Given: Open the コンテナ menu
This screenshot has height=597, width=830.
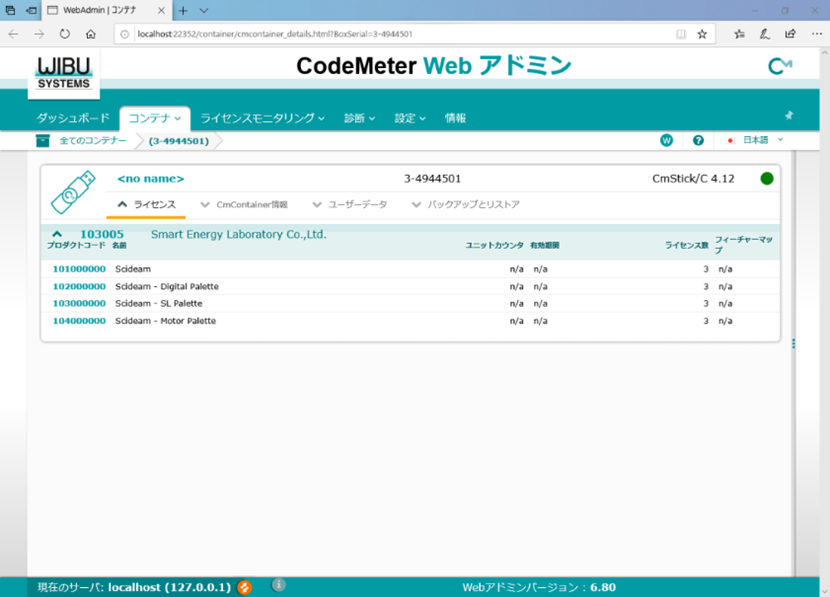Looking at the screenshot, I should pyautogui.click(x=155, y=118).
